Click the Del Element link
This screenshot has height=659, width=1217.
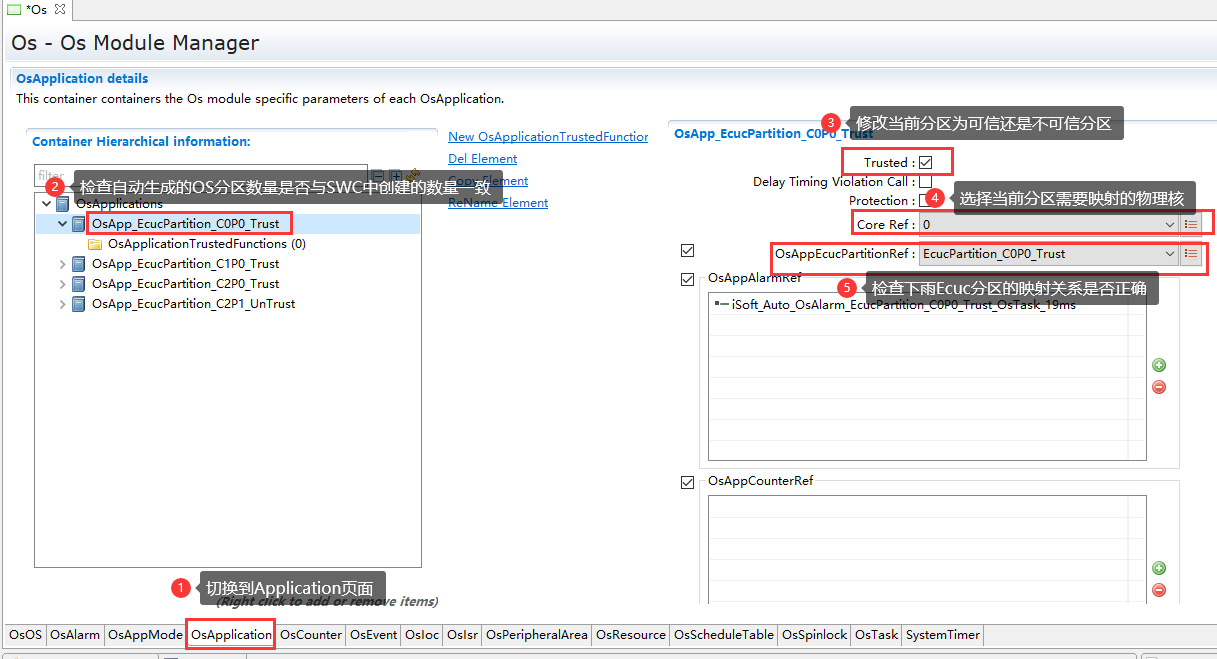point(482,159)
